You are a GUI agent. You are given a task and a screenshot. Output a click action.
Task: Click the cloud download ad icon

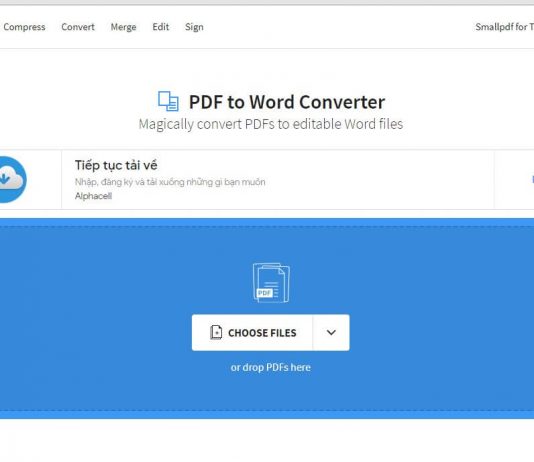click(x=12, y=180)
